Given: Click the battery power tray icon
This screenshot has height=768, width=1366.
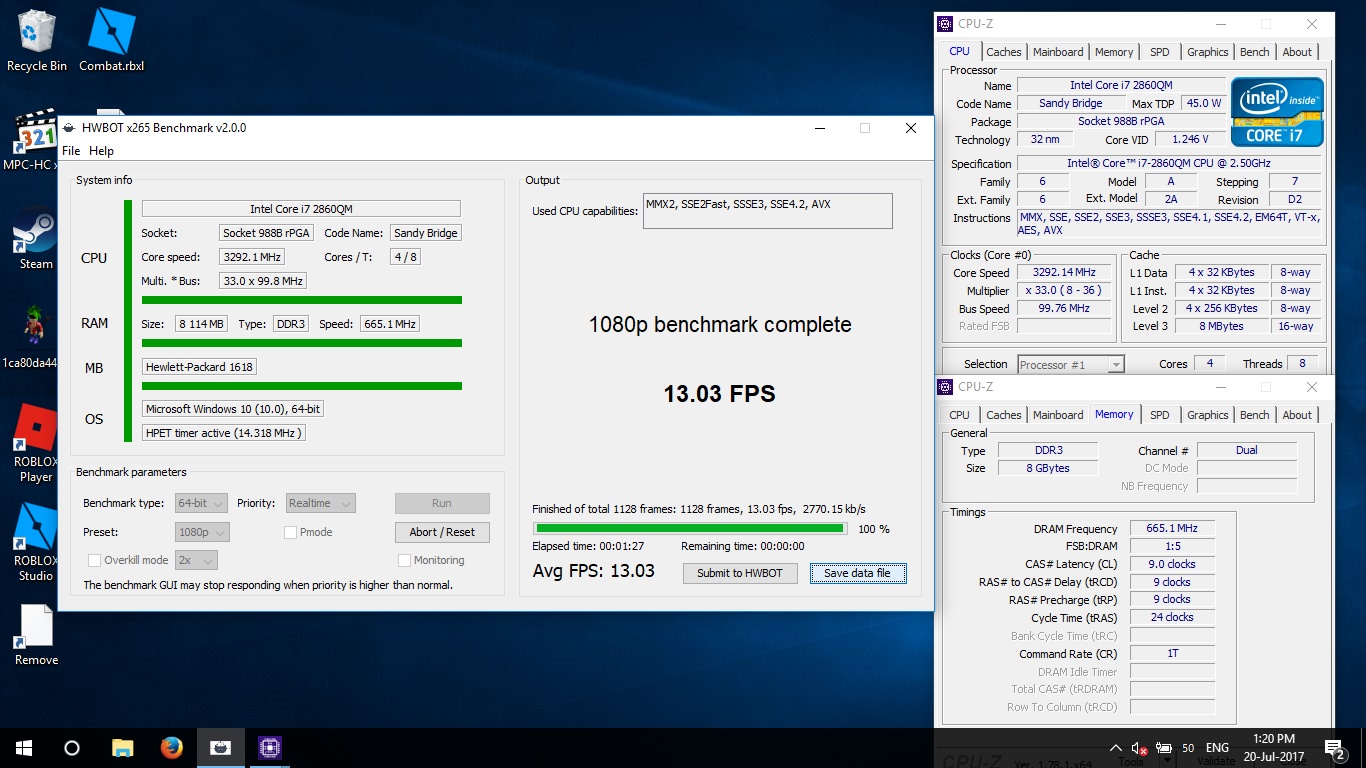Looking at the screenshot, I should (1164, 748).
